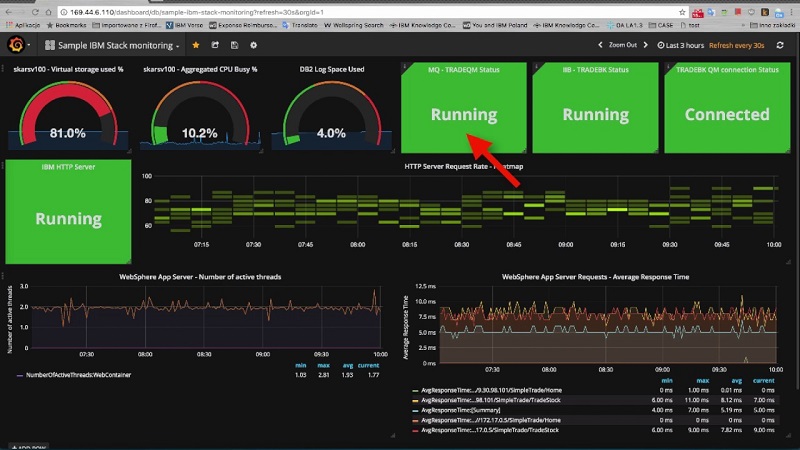Shift time range back with left arrow
Screen dimensions: 800x450
coord(600,45)
